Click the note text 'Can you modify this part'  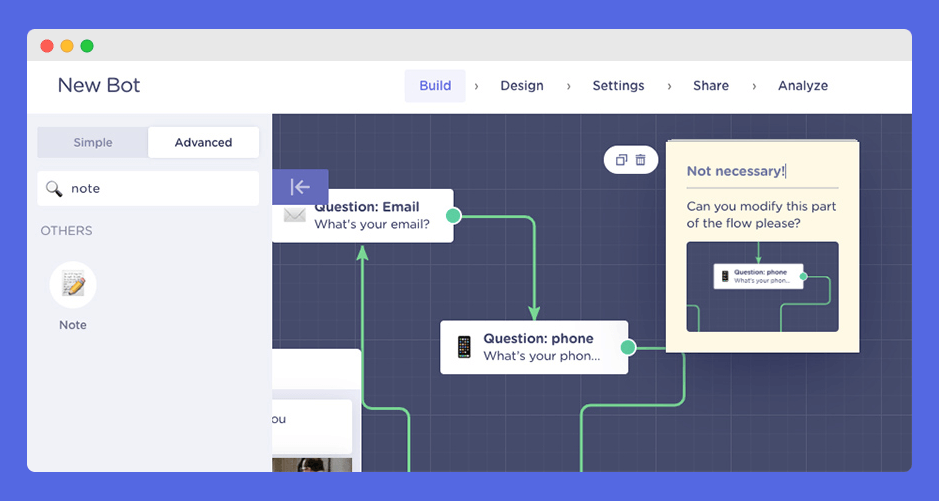tap(761, 207)
